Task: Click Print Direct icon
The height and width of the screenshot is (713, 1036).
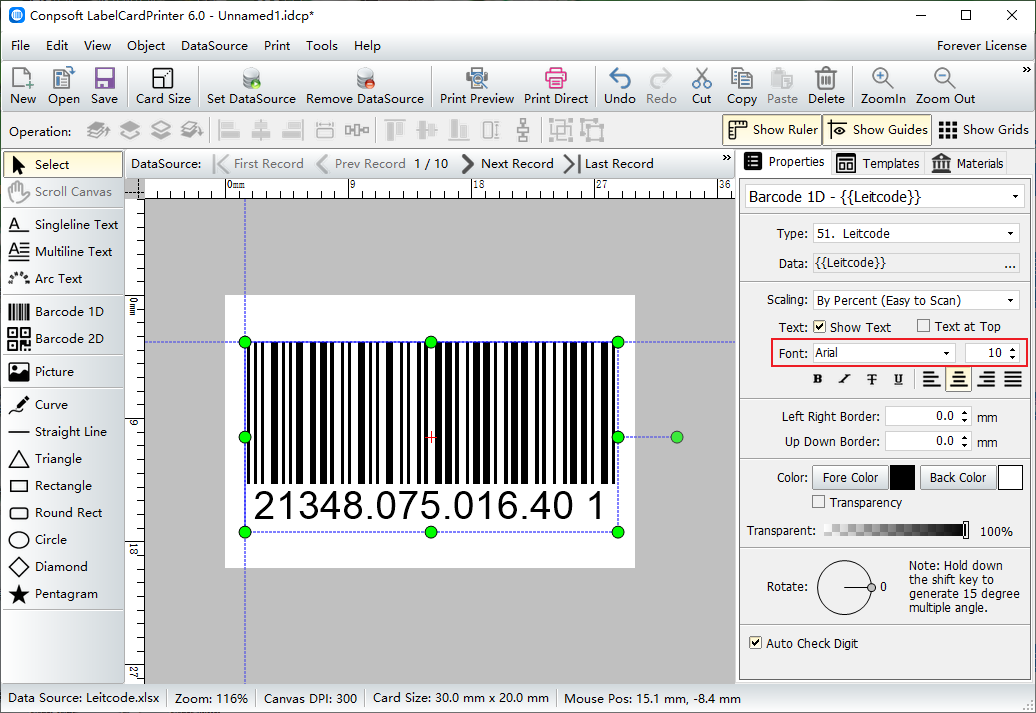Action: coord(556,86)
